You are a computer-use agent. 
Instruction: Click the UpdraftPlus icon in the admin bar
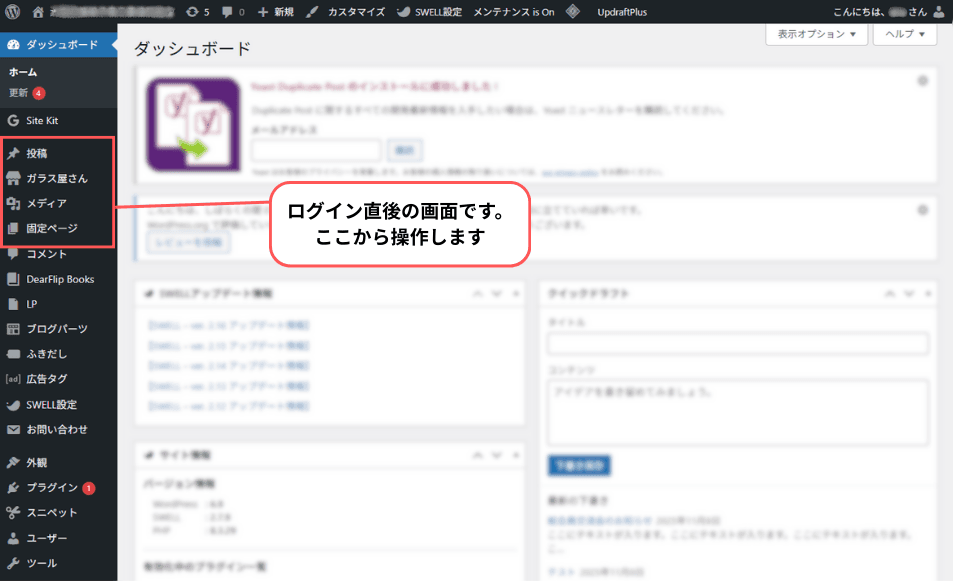click(x=573, y=11)
